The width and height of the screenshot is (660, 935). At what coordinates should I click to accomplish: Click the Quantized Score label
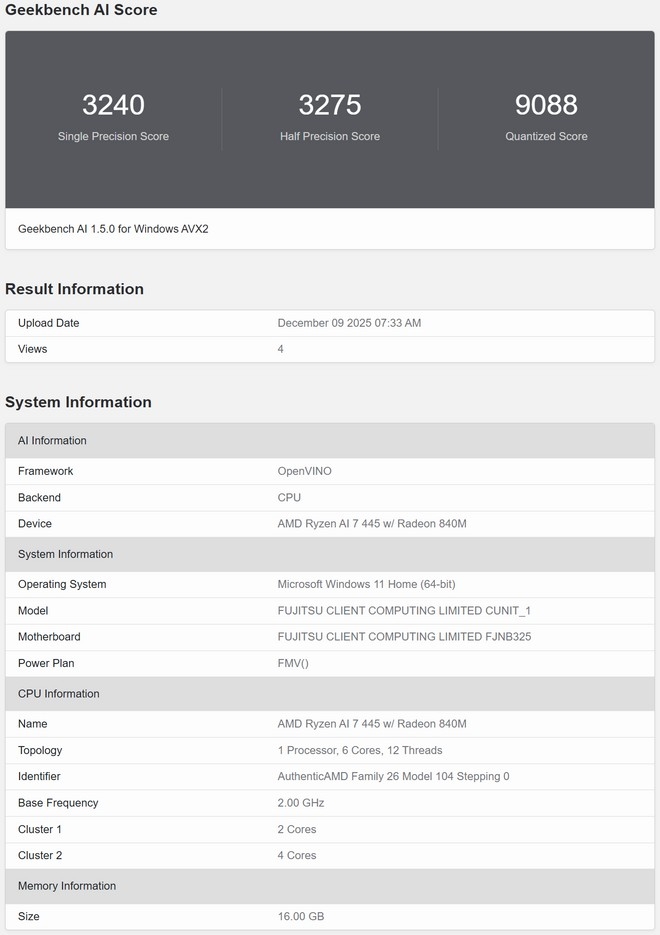point(546,137)
